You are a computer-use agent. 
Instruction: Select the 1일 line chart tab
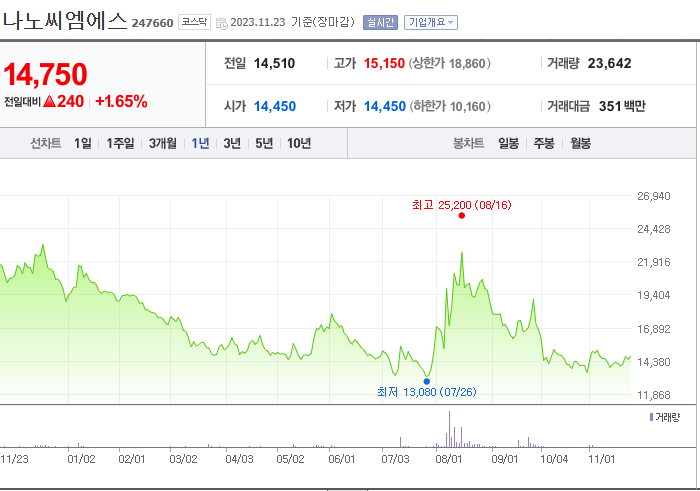pos(83,143)
